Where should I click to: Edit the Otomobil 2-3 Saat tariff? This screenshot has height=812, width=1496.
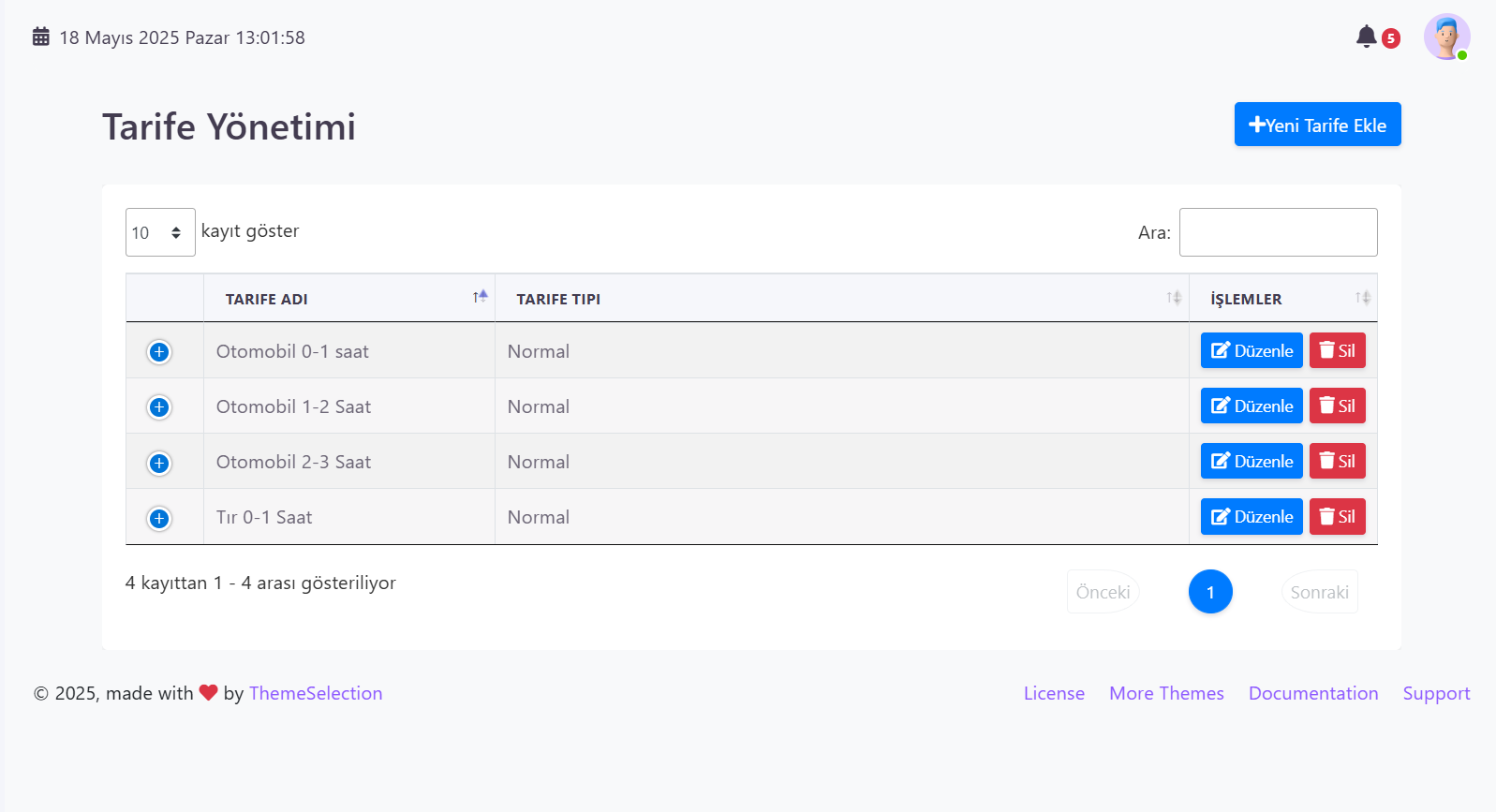[1252, 462]
